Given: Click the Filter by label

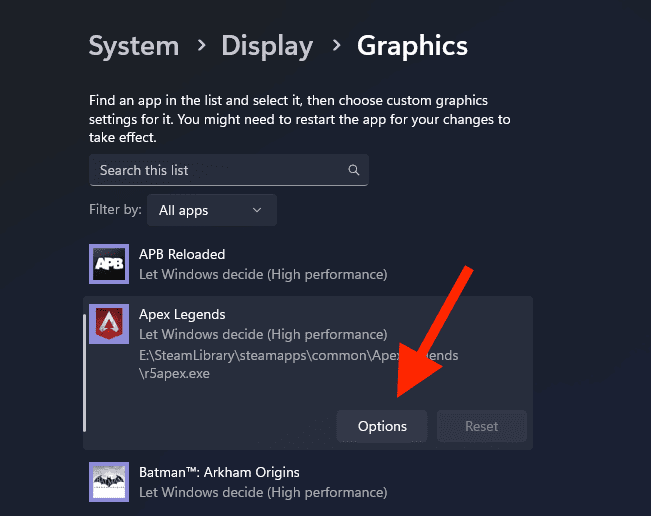Looking at the screenshot, I should [115, 210].
